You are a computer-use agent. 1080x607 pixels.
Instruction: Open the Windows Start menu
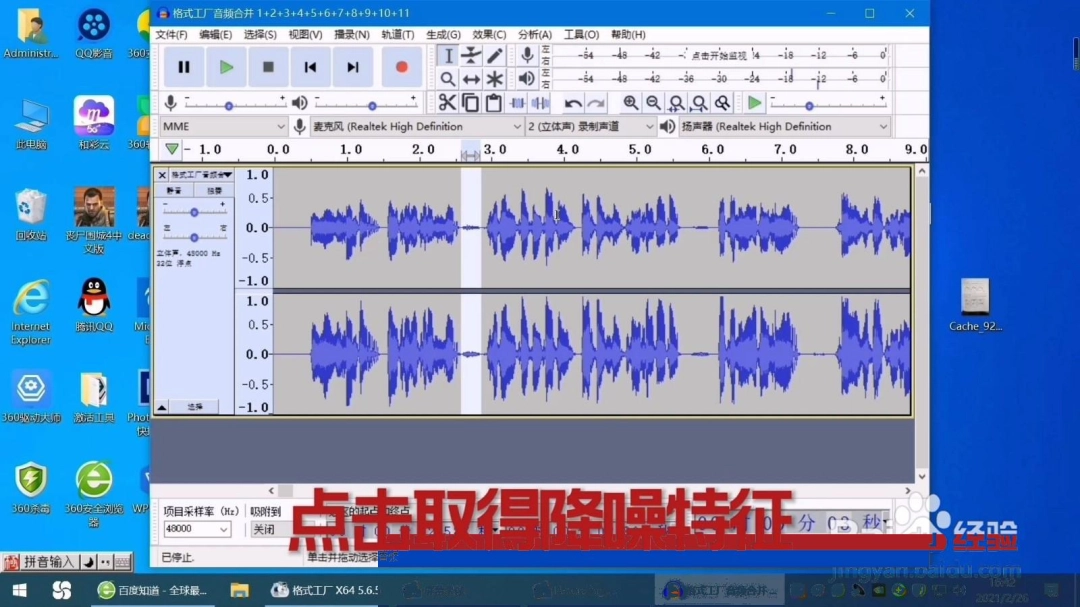pos(19,590)
